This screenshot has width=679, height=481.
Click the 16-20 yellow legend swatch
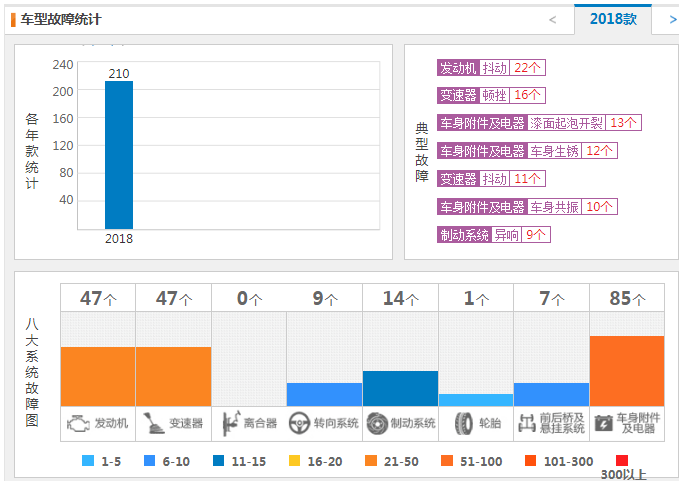(x=294, y=460)
